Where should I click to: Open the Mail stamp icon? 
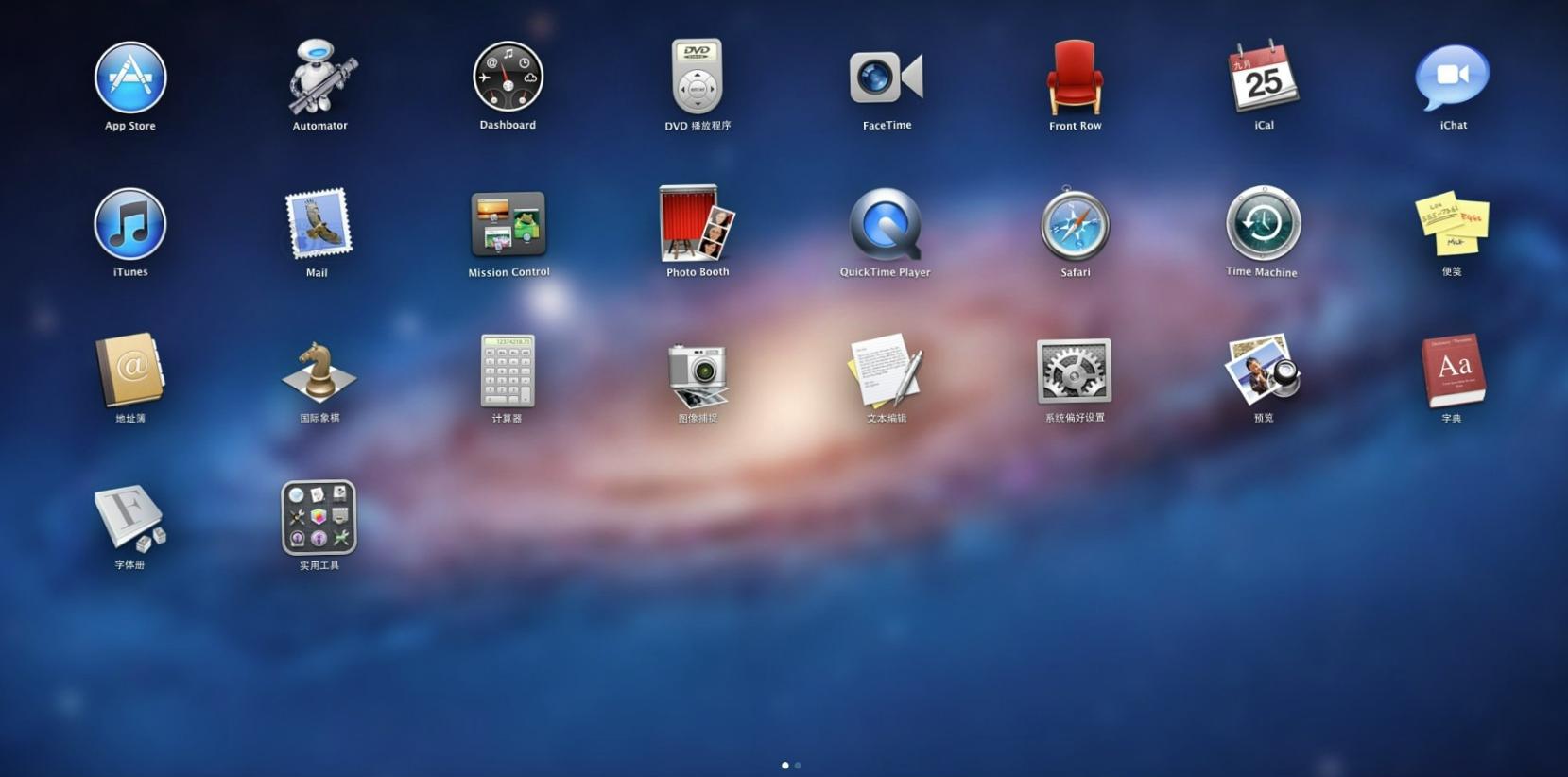tap(319, 224)
